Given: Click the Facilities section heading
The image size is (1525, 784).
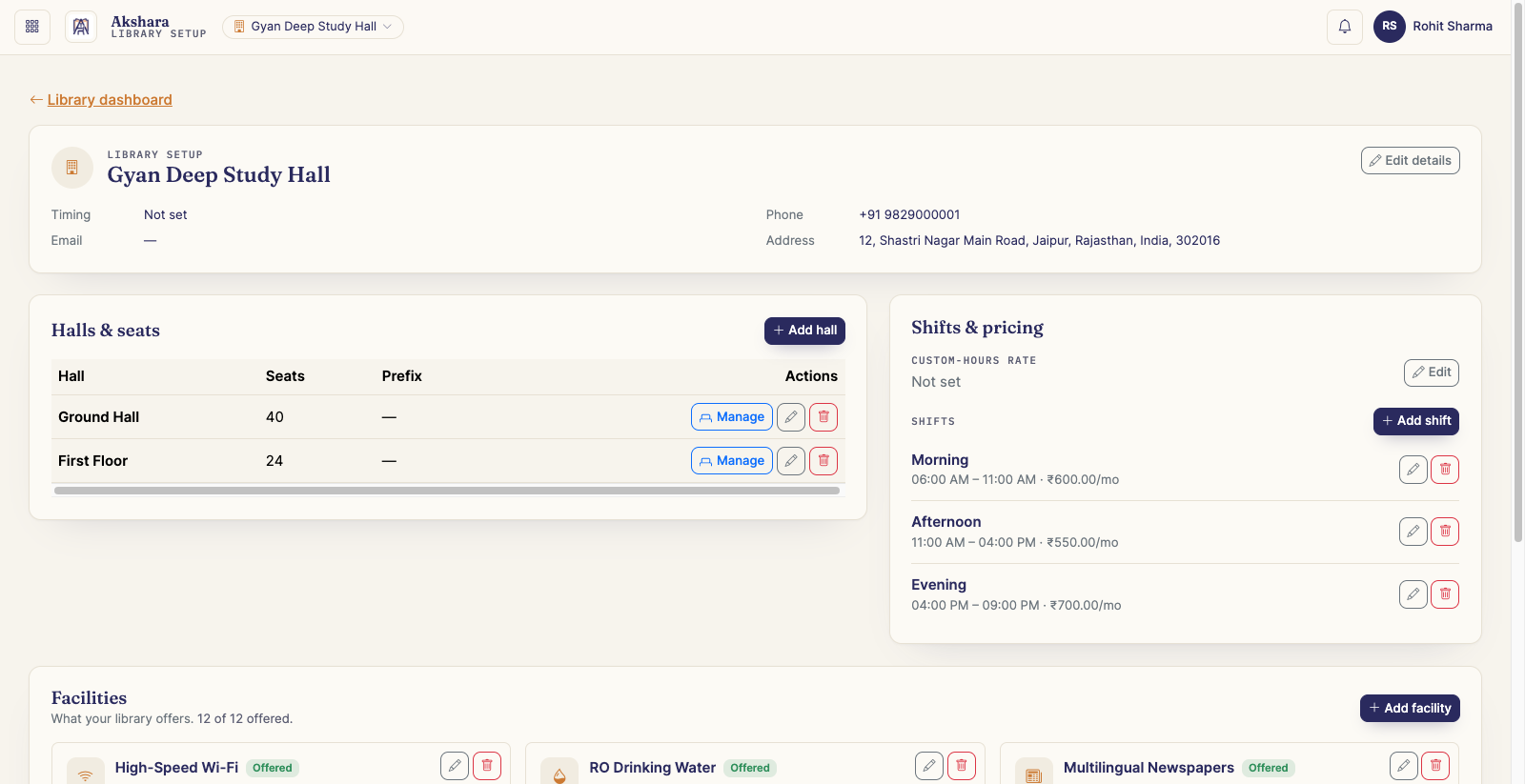Looking at the screenshot, I should point(89,698).
